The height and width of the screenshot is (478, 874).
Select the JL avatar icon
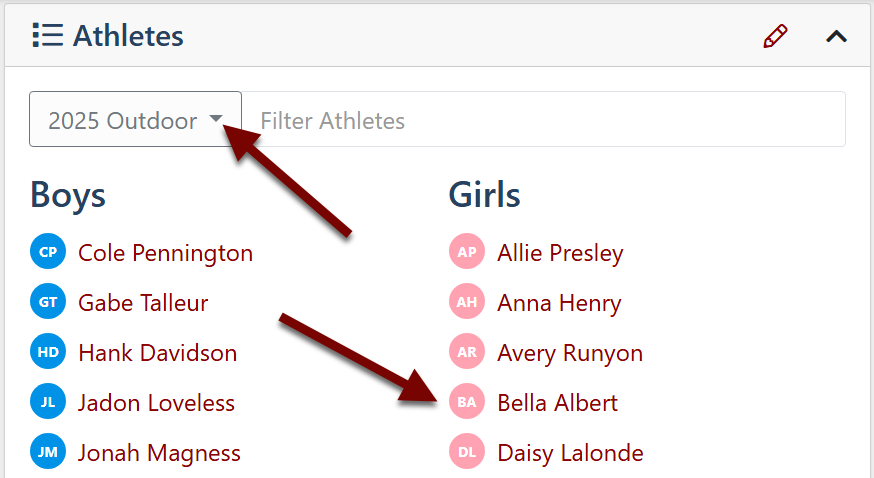click(x=48, y=402)
